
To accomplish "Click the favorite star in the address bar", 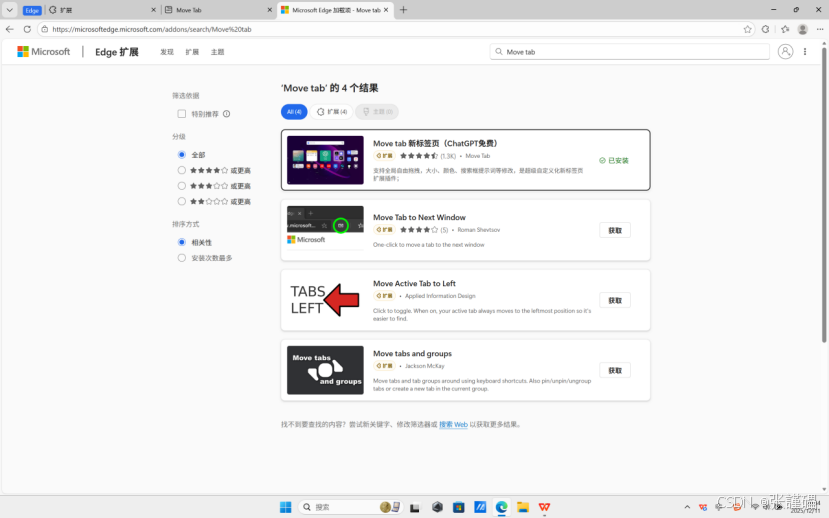I will (x=748, y=29).
